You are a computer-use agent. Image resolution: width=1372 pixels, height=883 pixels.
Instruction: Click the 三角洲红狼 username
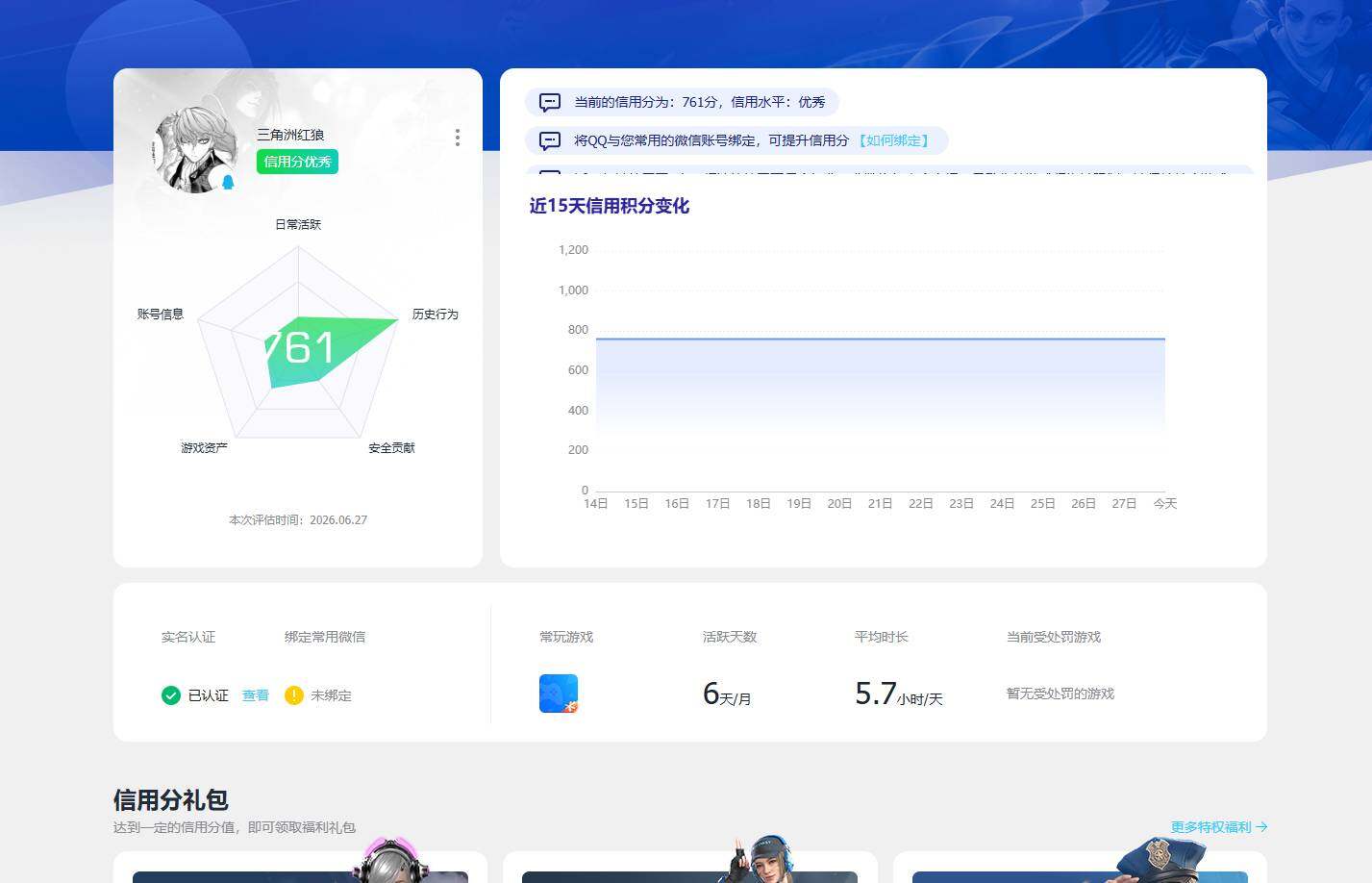click(x=290, y=135)
